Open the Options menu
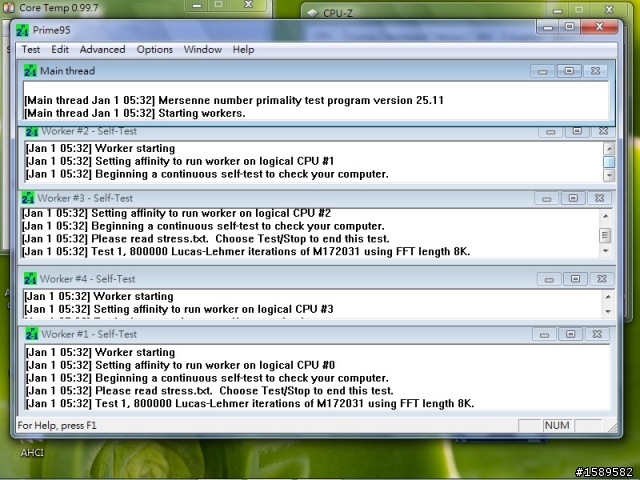 point(154,49)
